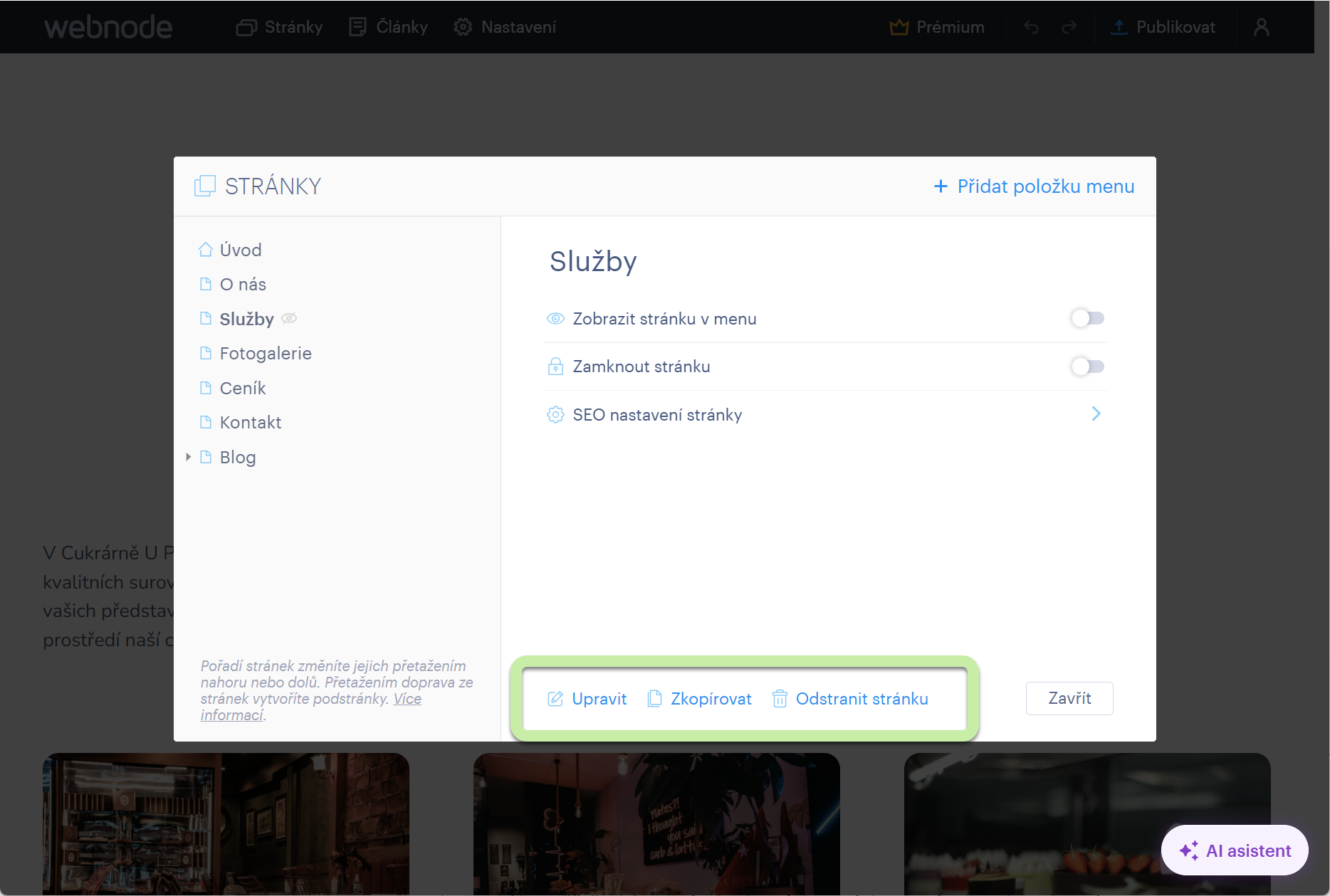
Task: Click the lock icon beside Zamknout stránku
Action: pyautogui.click(x=555, y=367)
